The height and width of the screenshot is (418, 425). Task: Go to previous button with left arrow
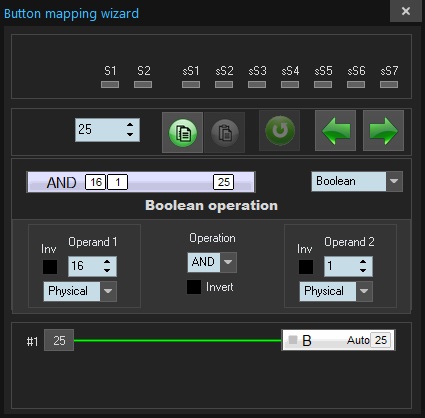pyautogui.click(x=336, y=131)
